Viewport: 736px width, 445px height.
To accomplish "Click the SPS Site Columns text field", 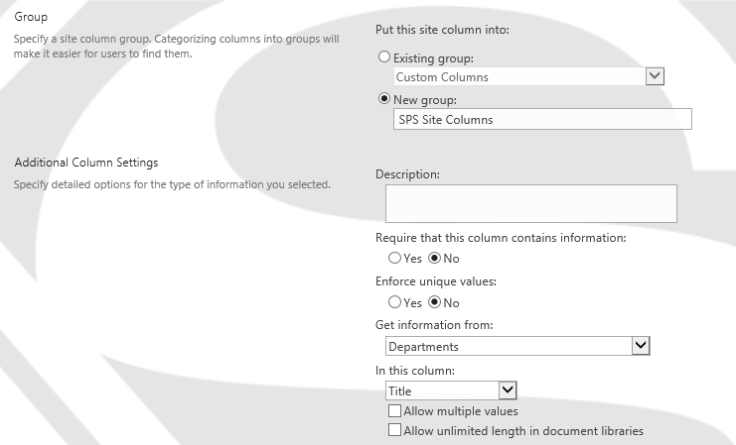I will point(539,119).
